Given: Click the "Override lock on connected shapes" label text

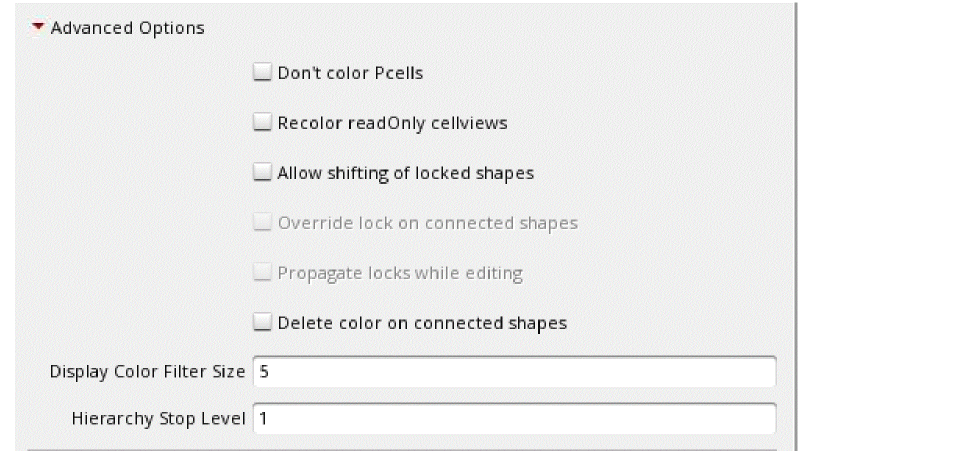Looking at the screenshot, I should click(x=427, y=222).
